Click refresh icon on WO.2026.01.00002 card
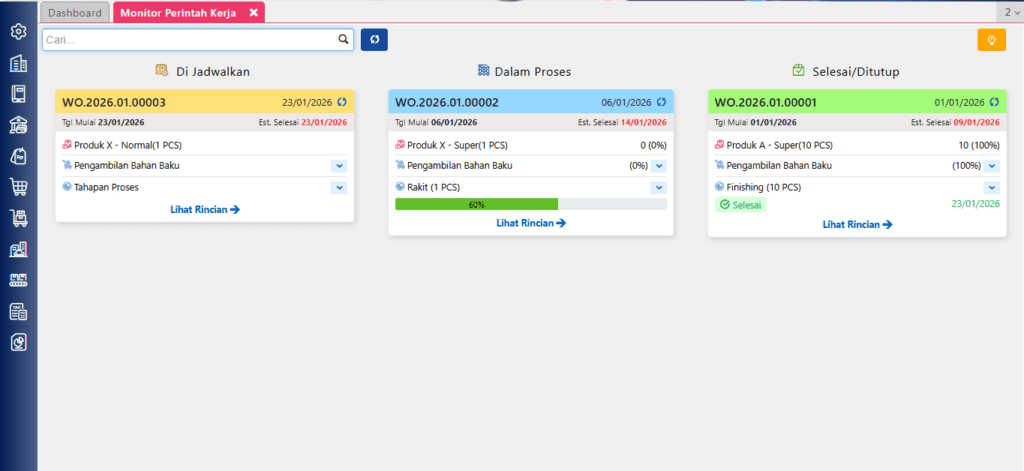The image size is (1024, 471). pos(661,102)
